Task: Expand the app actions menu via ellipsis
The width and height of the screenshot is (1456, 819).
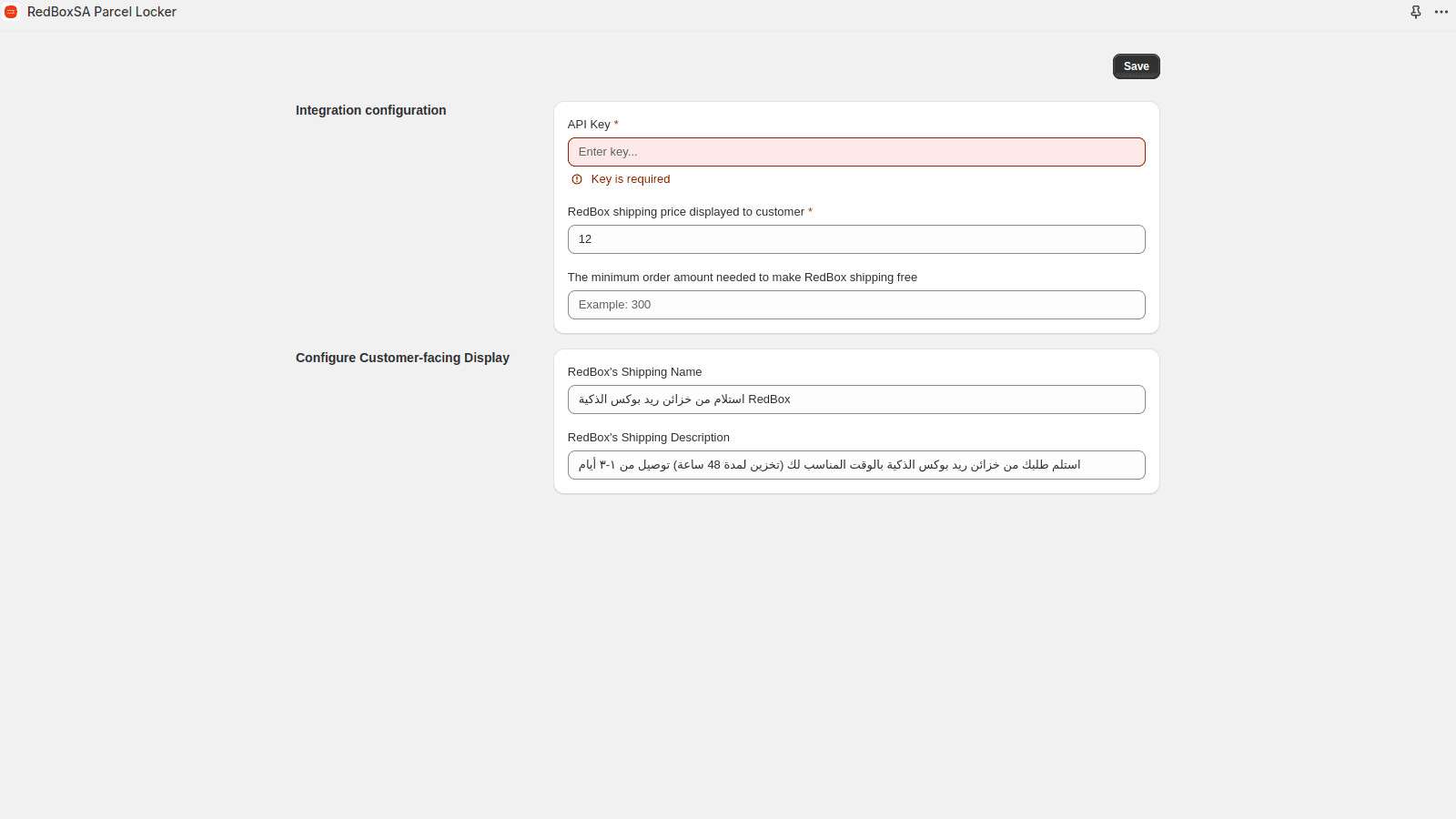Action: click(1441, 12)
